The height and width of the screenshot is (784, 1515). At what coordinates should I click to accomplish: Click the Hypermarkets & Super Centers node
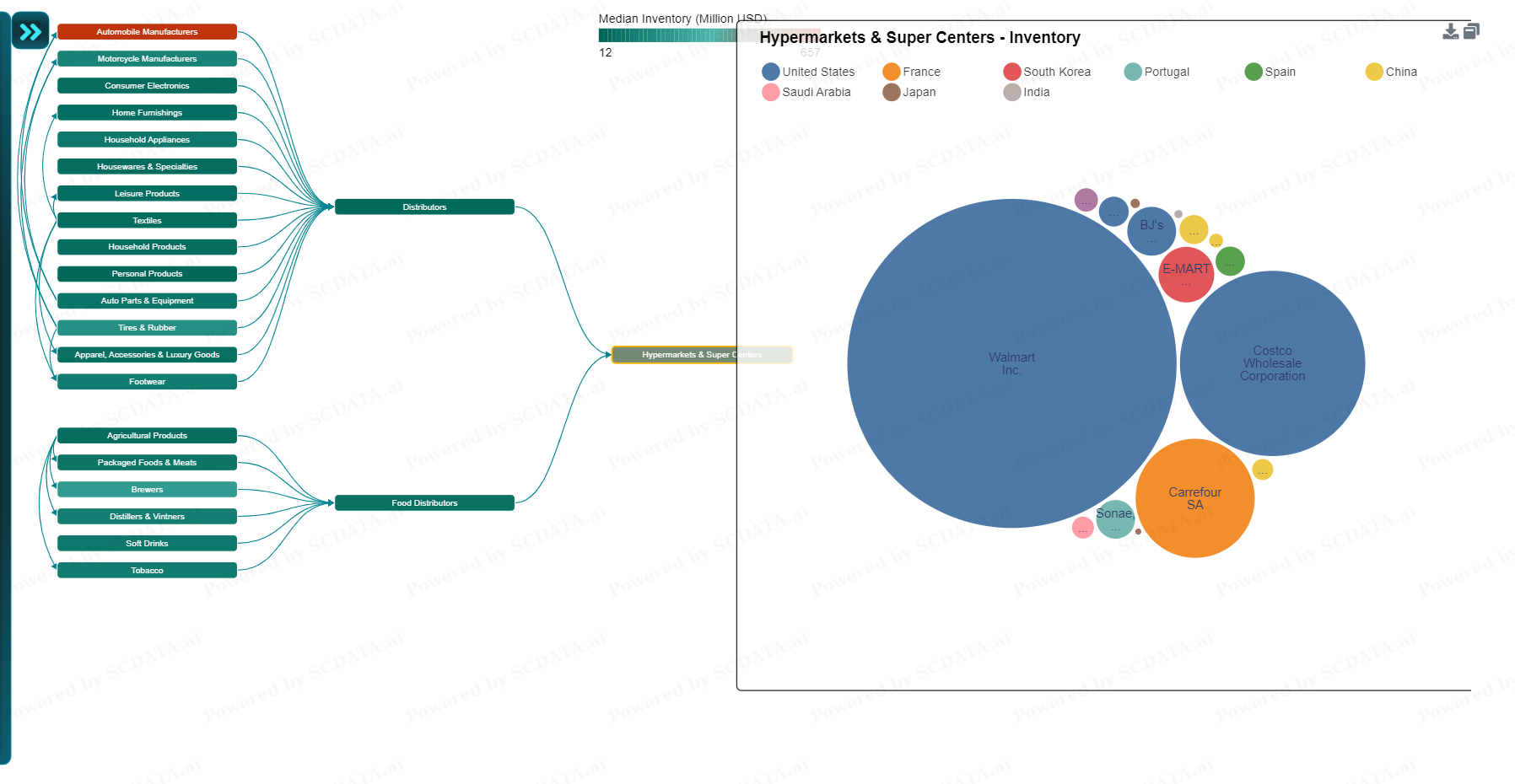pos(702,355)
